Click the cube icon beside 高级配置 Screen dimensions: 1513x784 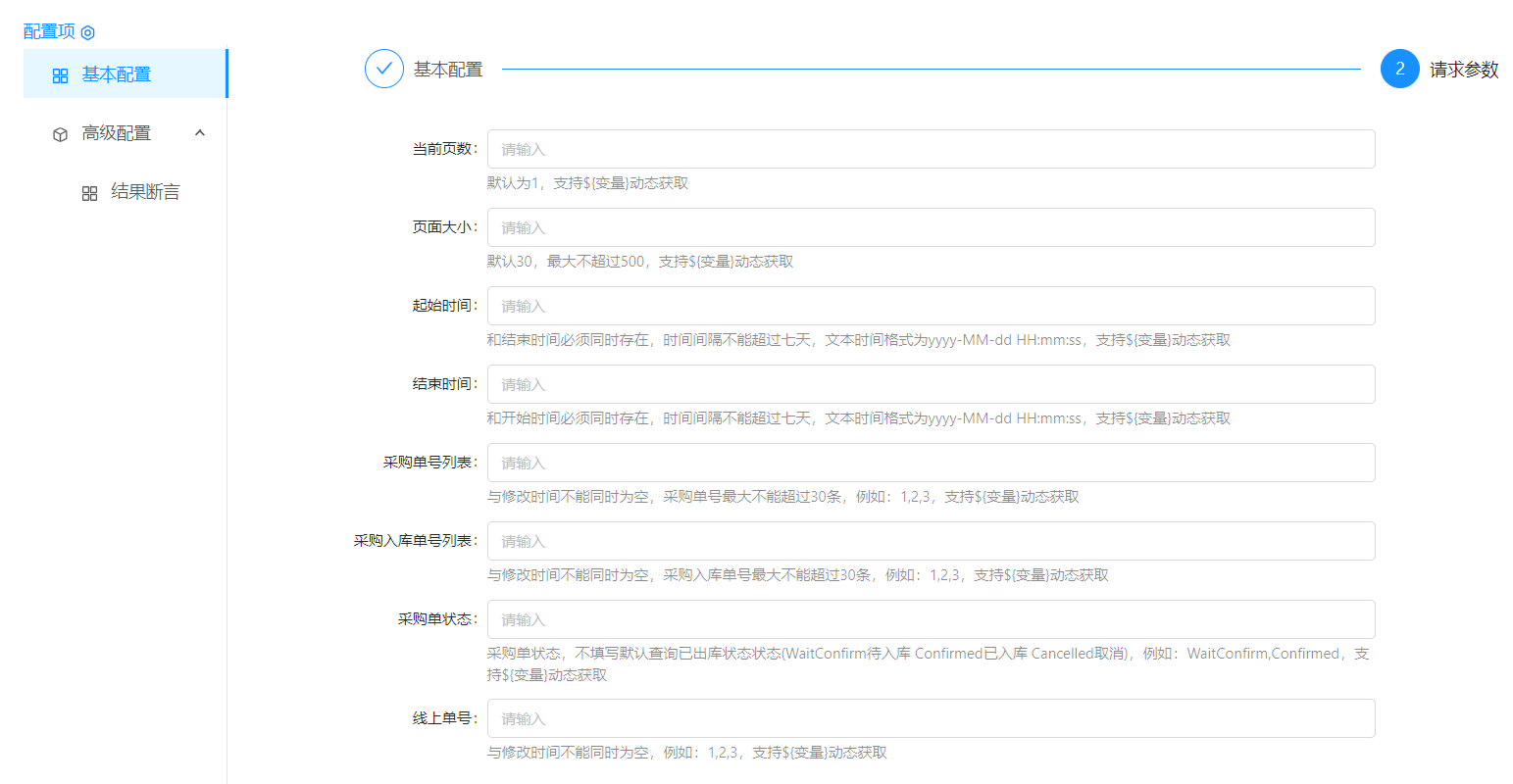coord(60,134)
